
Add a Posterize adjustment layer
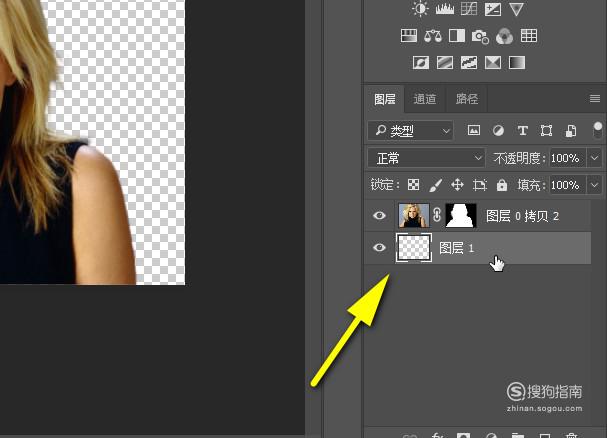click(x=445, y=62)
